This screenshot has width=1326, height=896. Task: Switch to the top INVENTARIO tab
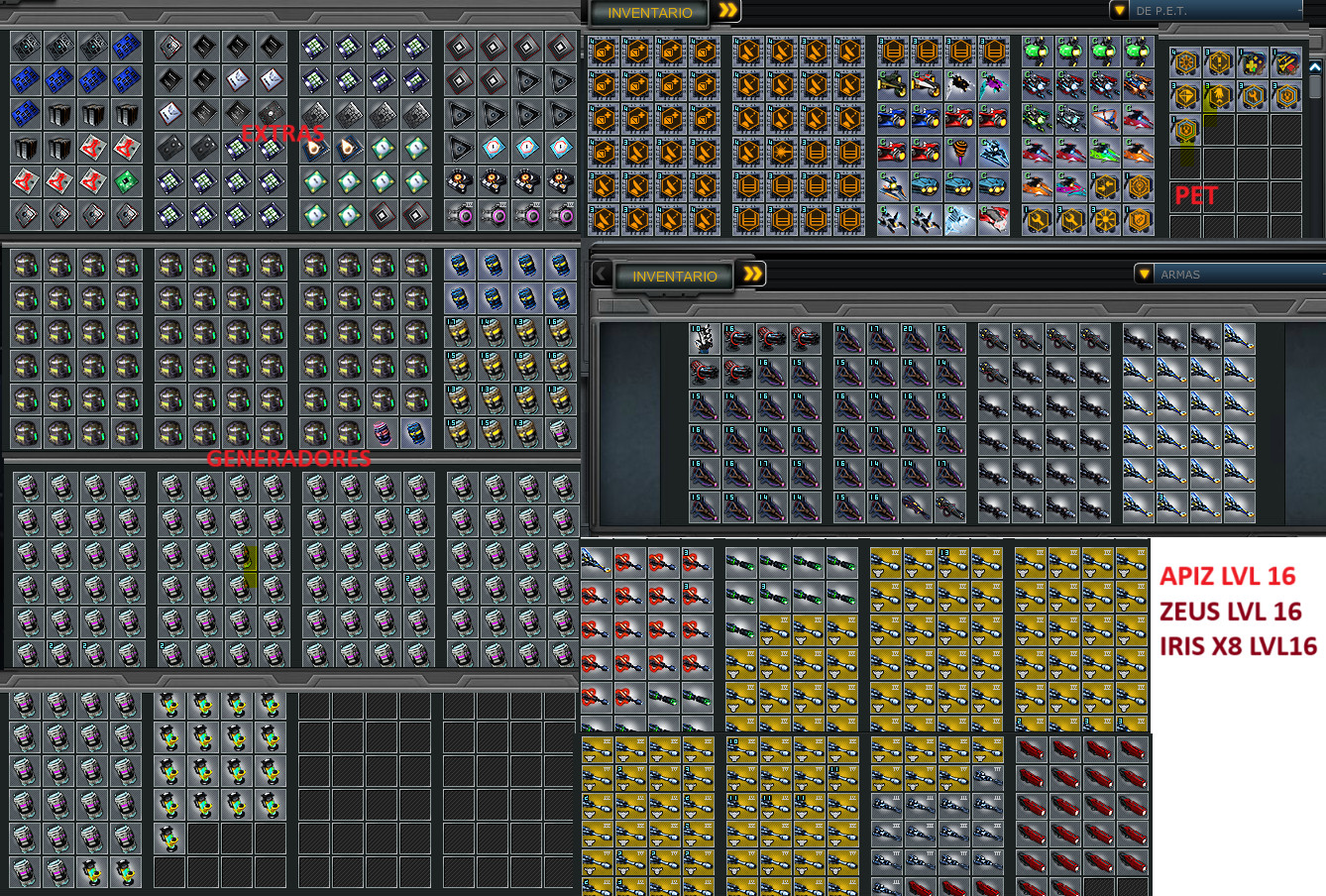pos(650,13)
